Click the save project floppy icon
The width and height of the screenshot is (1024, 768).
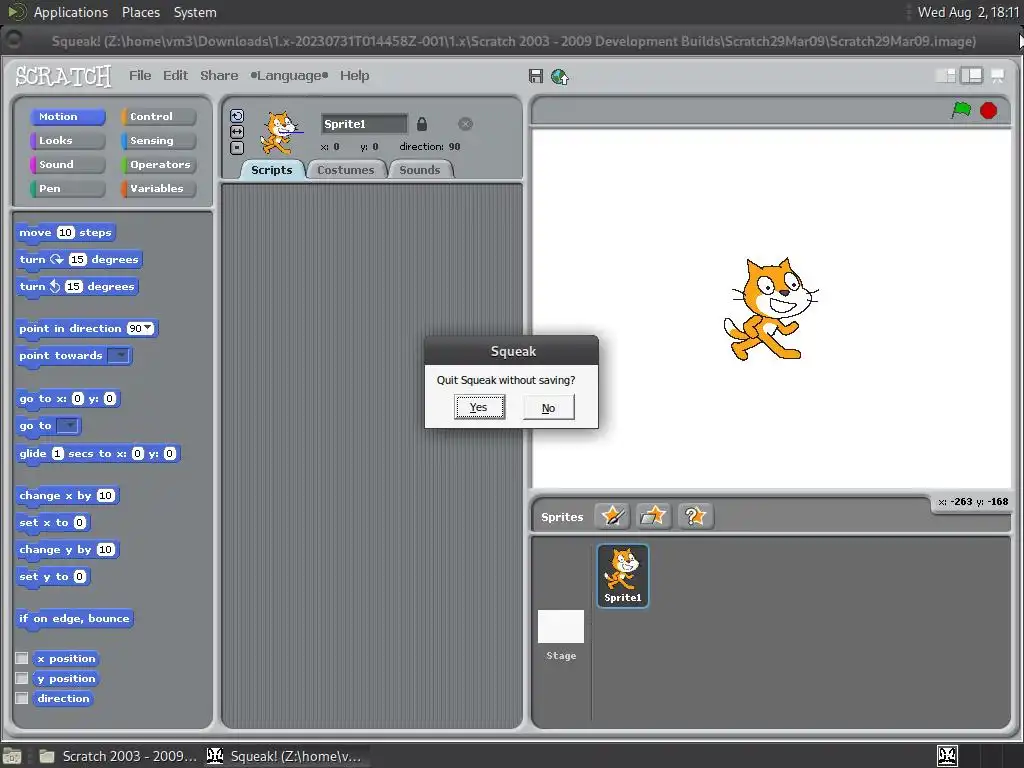536,76
